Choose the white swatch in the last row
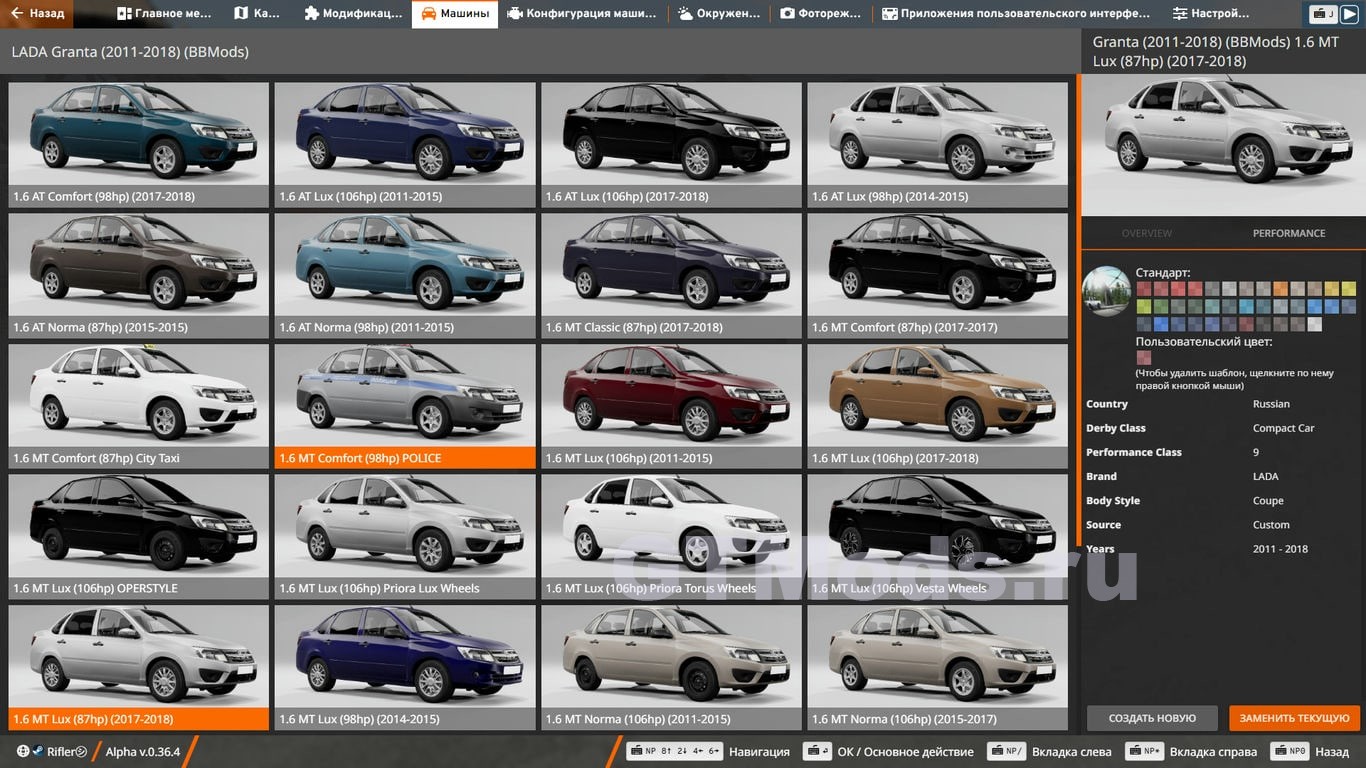 [x=1314, y=324]
